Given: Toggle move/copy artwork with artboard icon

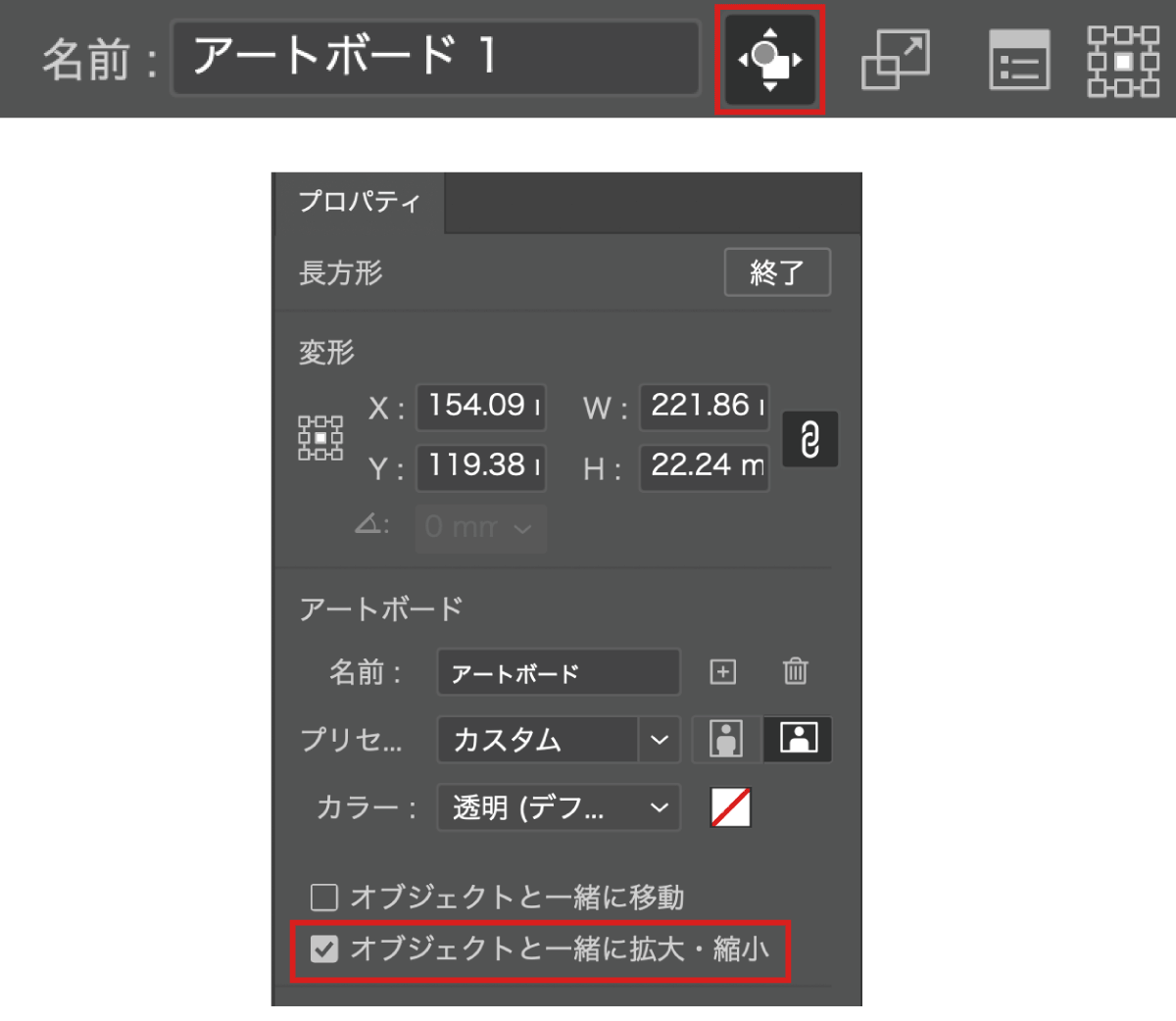Looking at the screenshot, I should [769, 60].
